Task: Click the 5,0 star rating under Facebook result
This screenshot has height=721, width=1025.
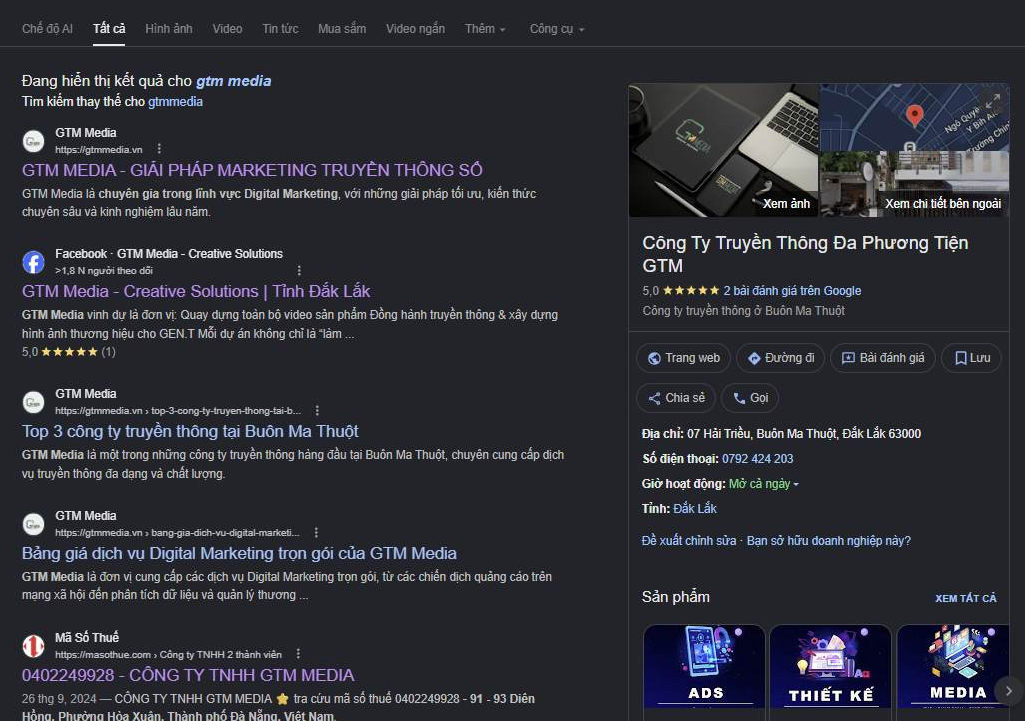Action: (x=69, y=352)
